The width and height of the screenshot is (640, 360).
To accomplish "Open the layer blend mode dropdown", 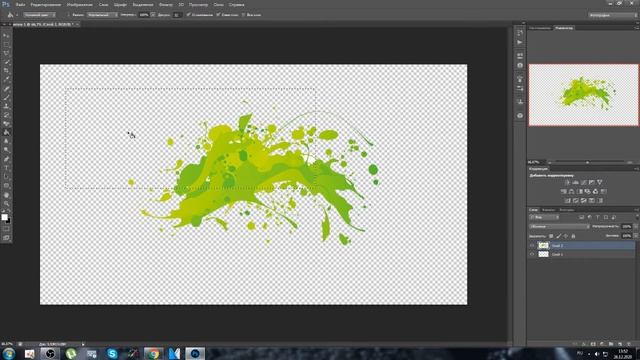I will coord(560,227).
